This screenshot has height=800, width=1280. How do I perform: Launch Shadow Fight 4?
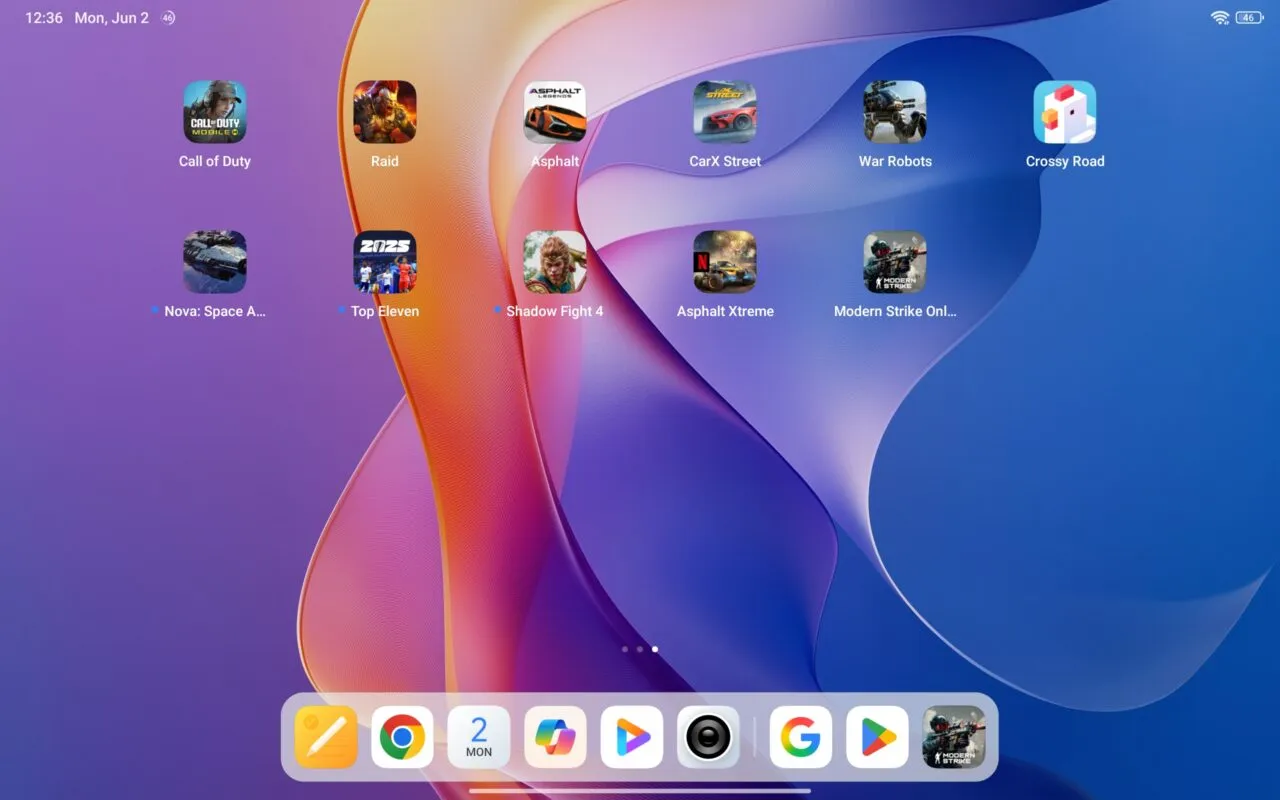pyautogui.click(x=555, y=262)
